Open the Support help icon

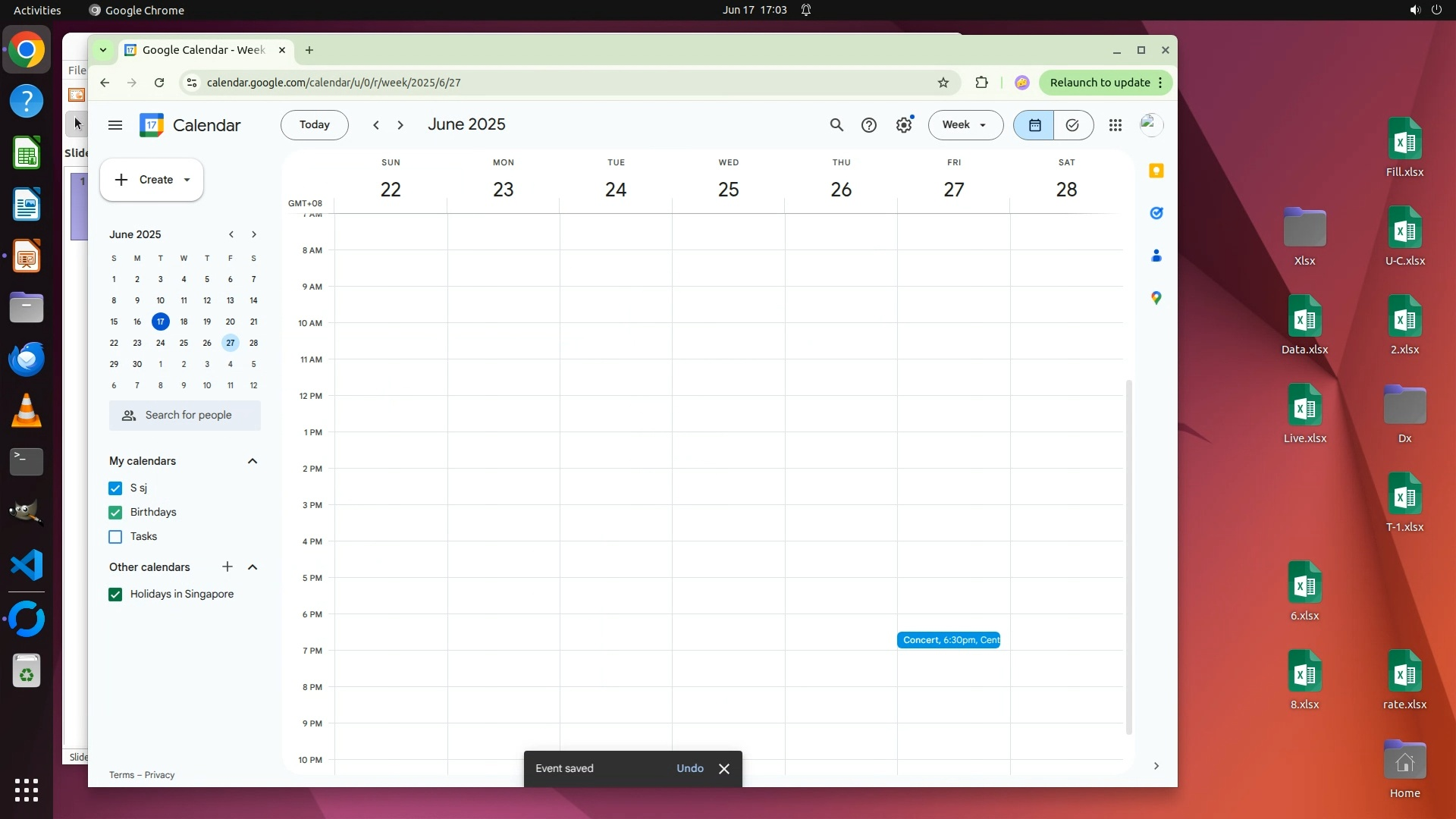tap(869, 125)
